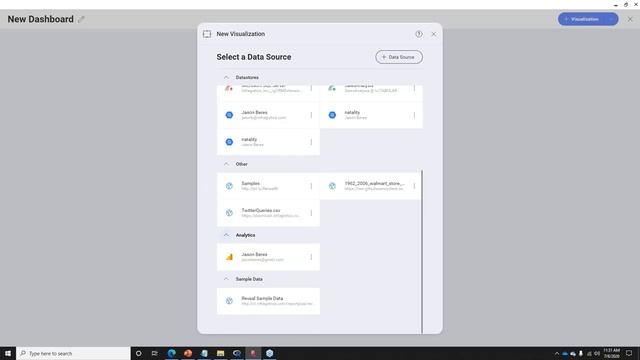
Task: Open Task View on the taskbar
Action: click(155, 353)
